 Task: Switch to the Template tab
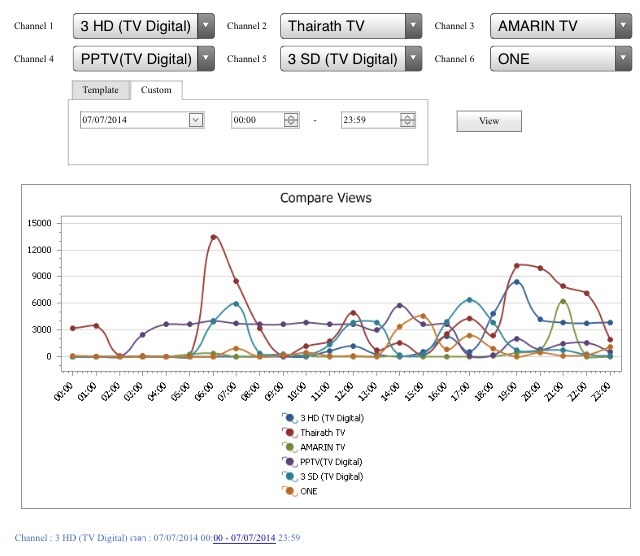click(101, 90)
